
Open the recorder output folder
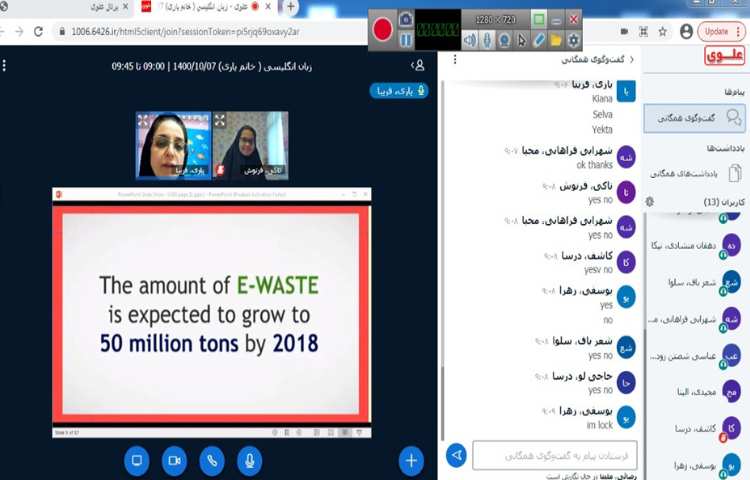coord(556,40)
